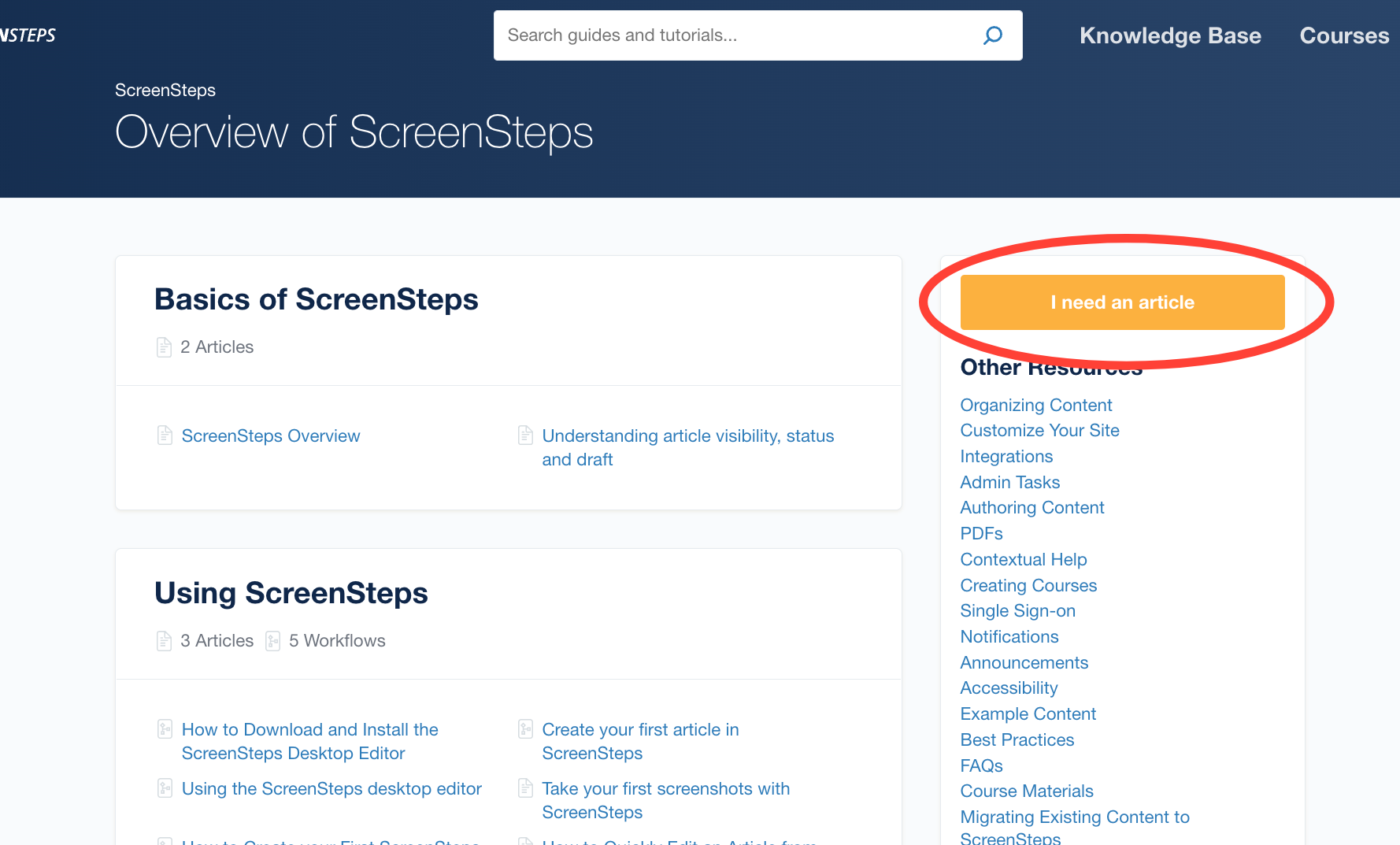
Task: Open the Single Sign-on resource link
Action: 1017,611
